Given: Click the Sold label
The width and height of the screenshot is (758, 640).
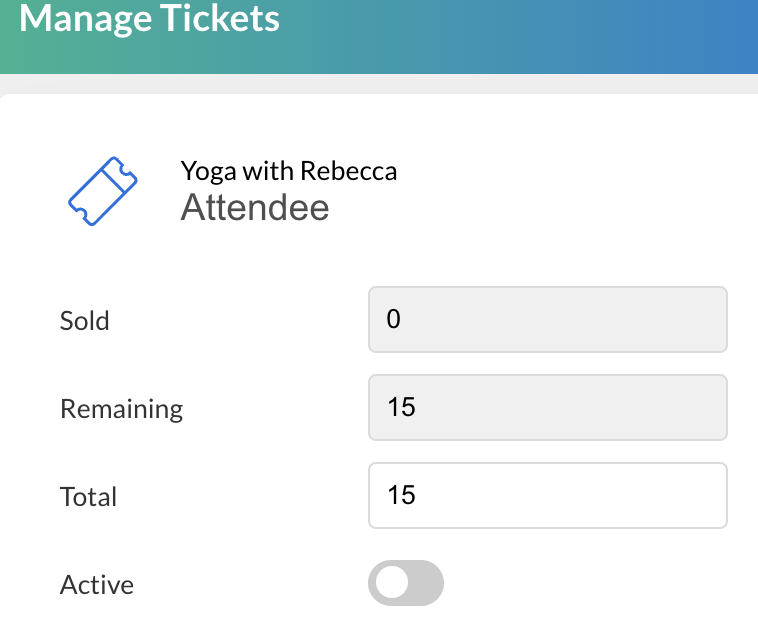Looking at the screenshot, I should tap(85, 321).
